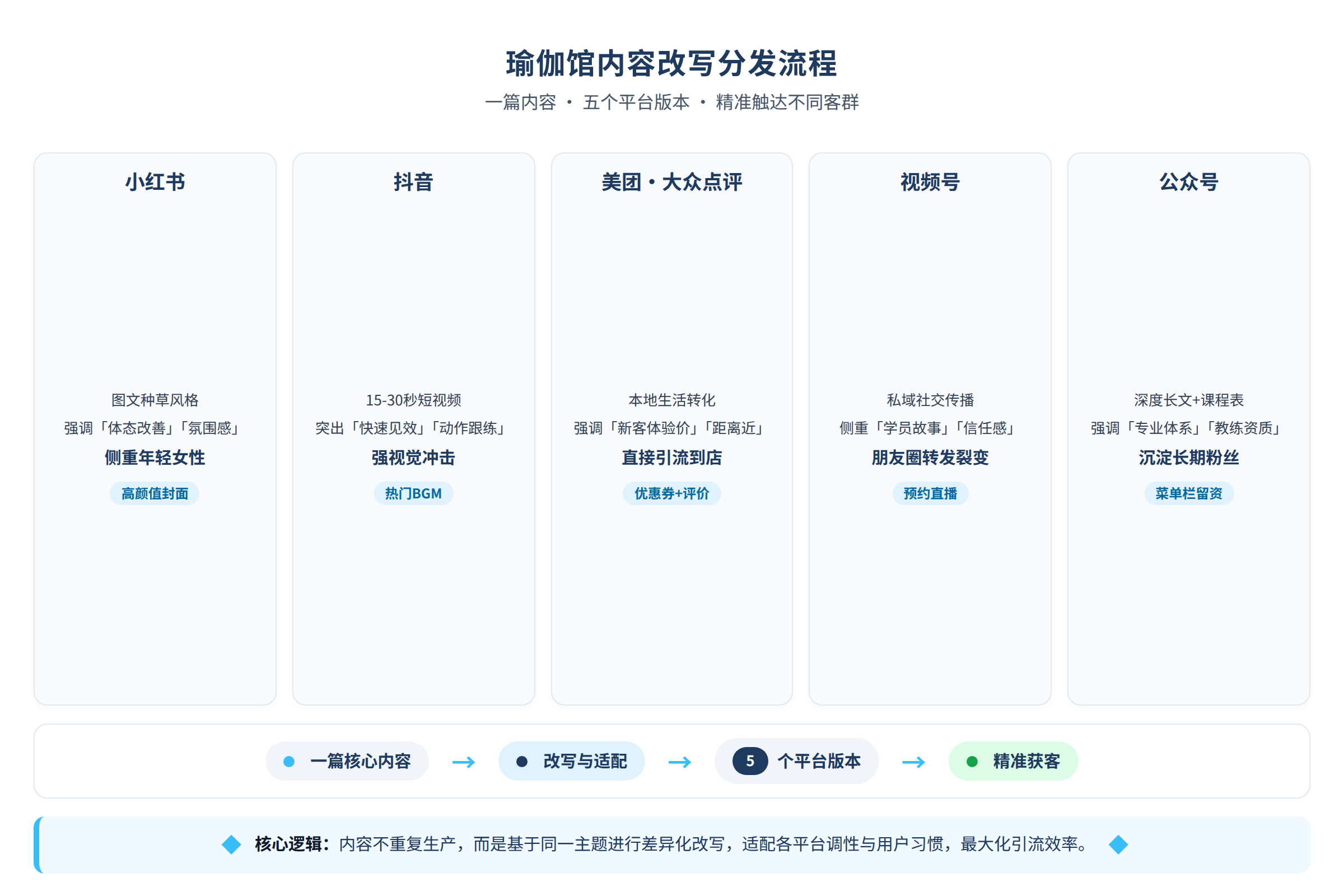Click the text 私域社交传播

pyautogui.click(x=930, y=400)
